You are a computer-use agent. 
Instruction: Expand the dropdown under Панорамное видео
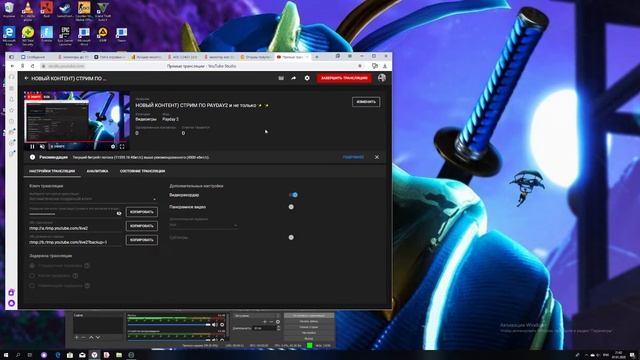pos(203,225)
